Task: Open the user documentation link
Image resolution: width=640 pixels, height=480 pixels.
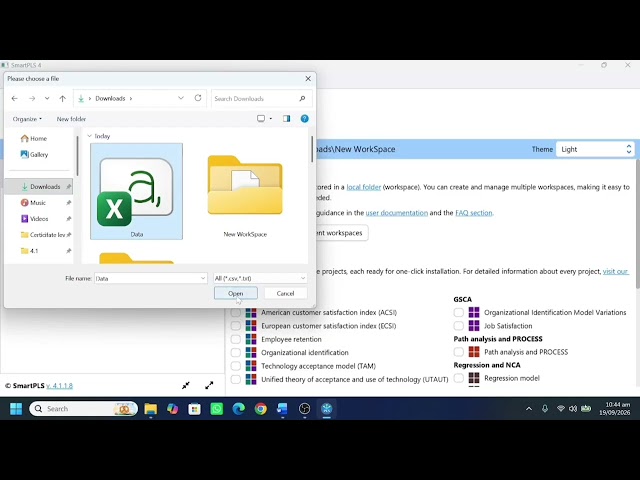Action: 397,213
